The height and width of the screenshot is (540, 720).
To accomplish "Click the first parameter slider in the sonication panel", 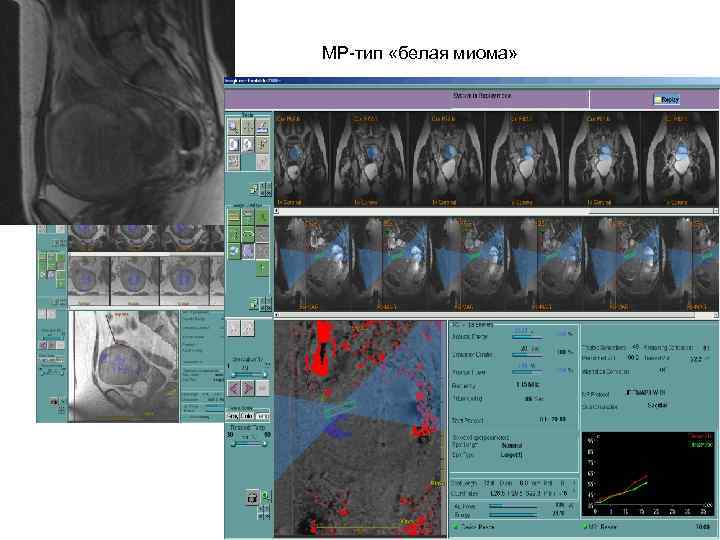I will click(x=527, y=338).
